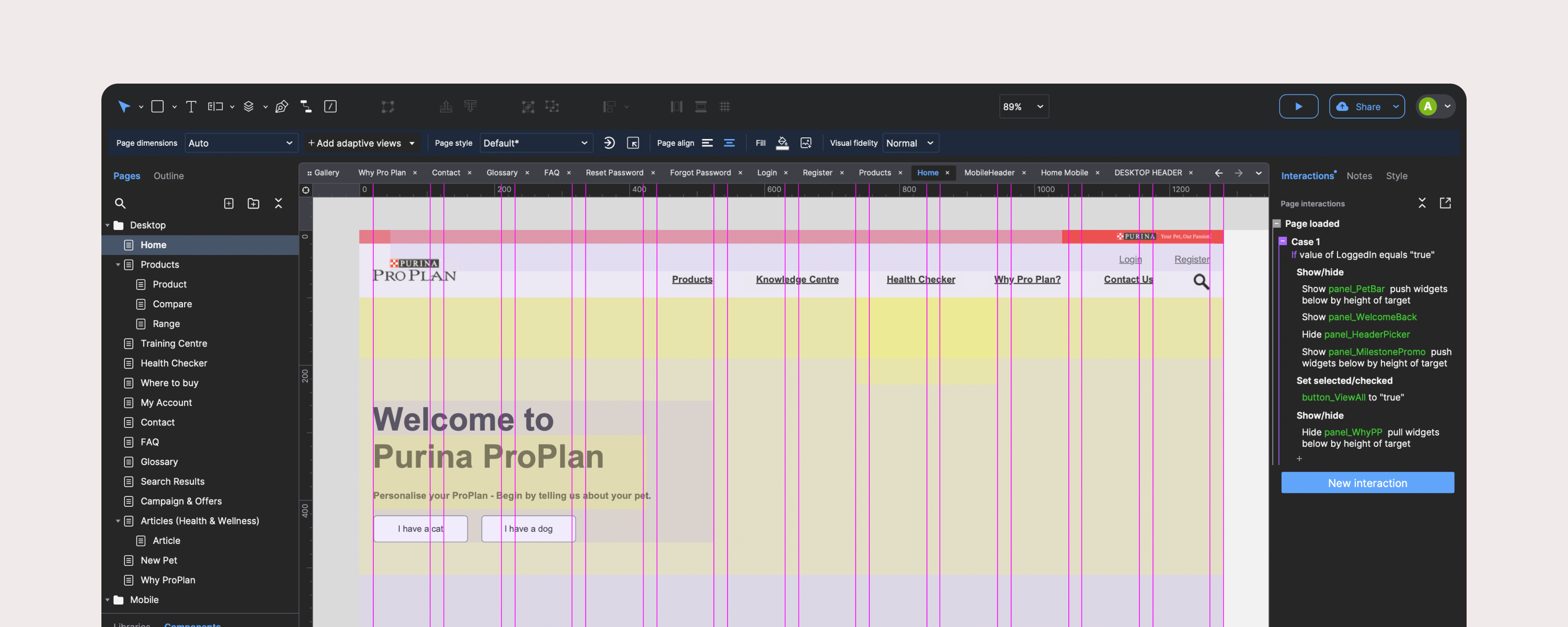This screenshot has height=627, width=1568.
Task: Open Page dimensions Auto dropdown
Action: point(241,143)
